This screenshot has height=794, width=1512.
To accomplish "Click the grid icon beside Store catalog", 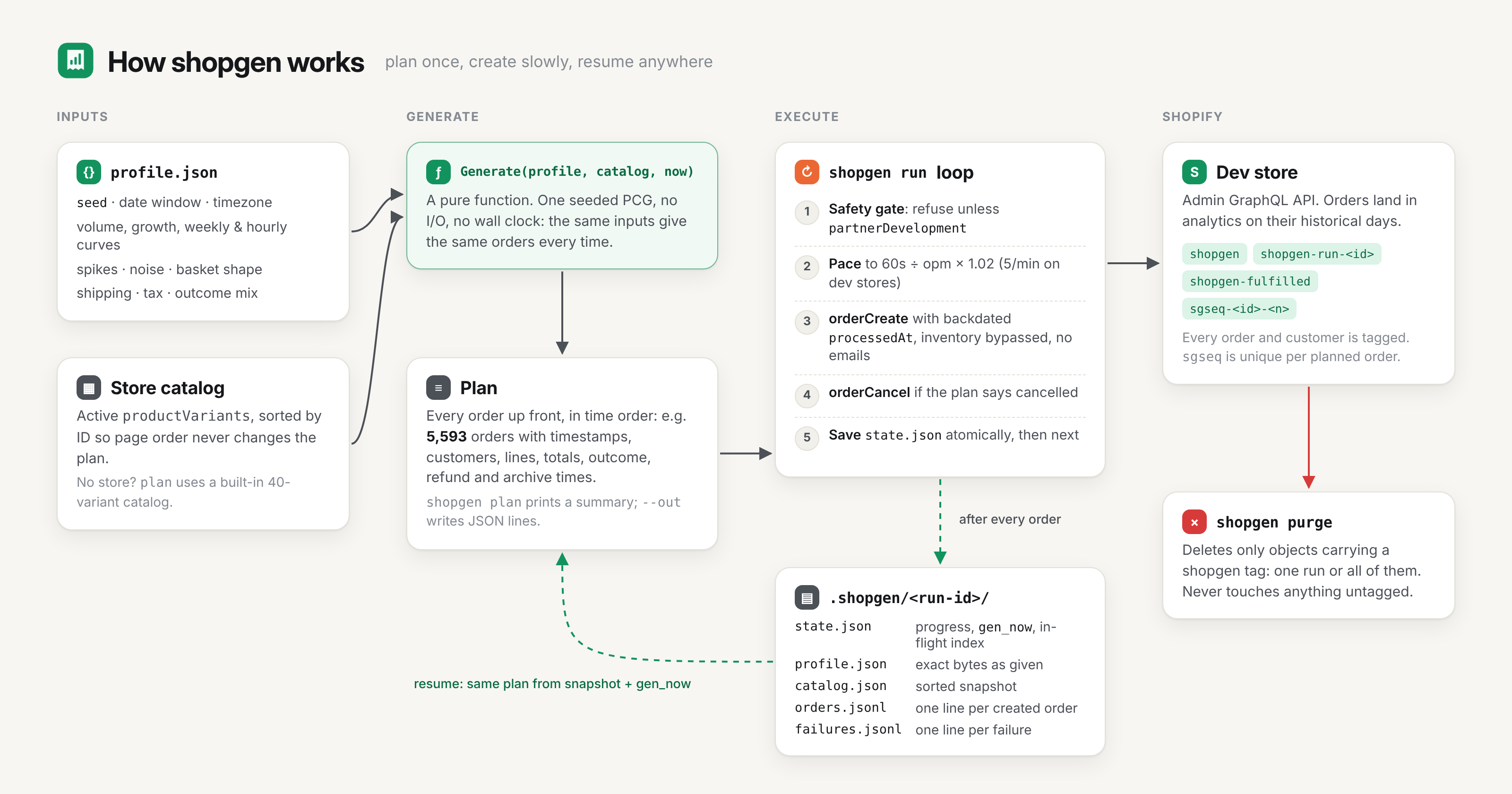I will tap(89, 388).
